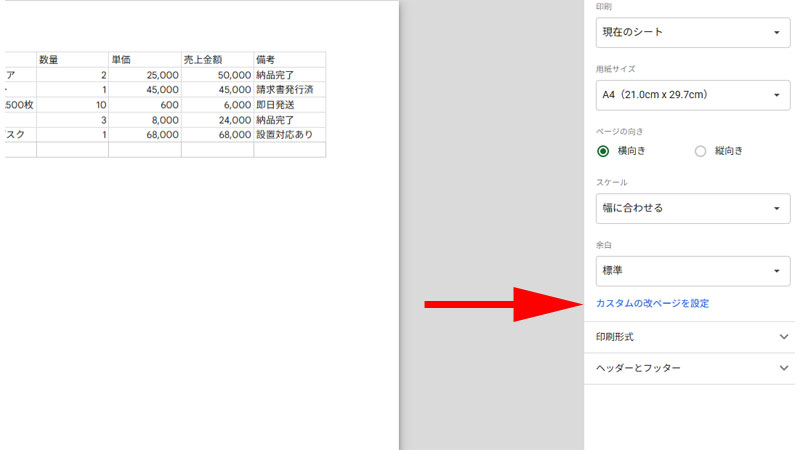Select the 横向き landscape radio button
Viewport: 800px width, 450px height.
pos(603,151)
